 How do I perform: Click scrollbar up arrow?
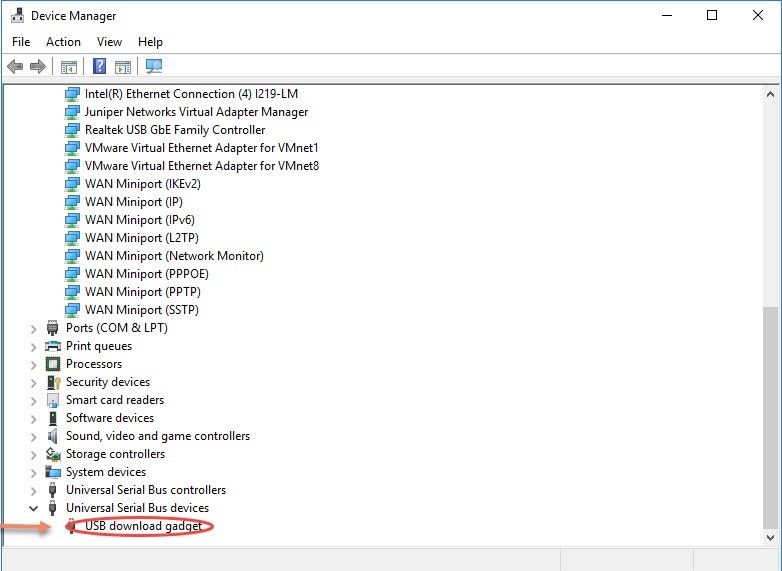tap(770, 94)
